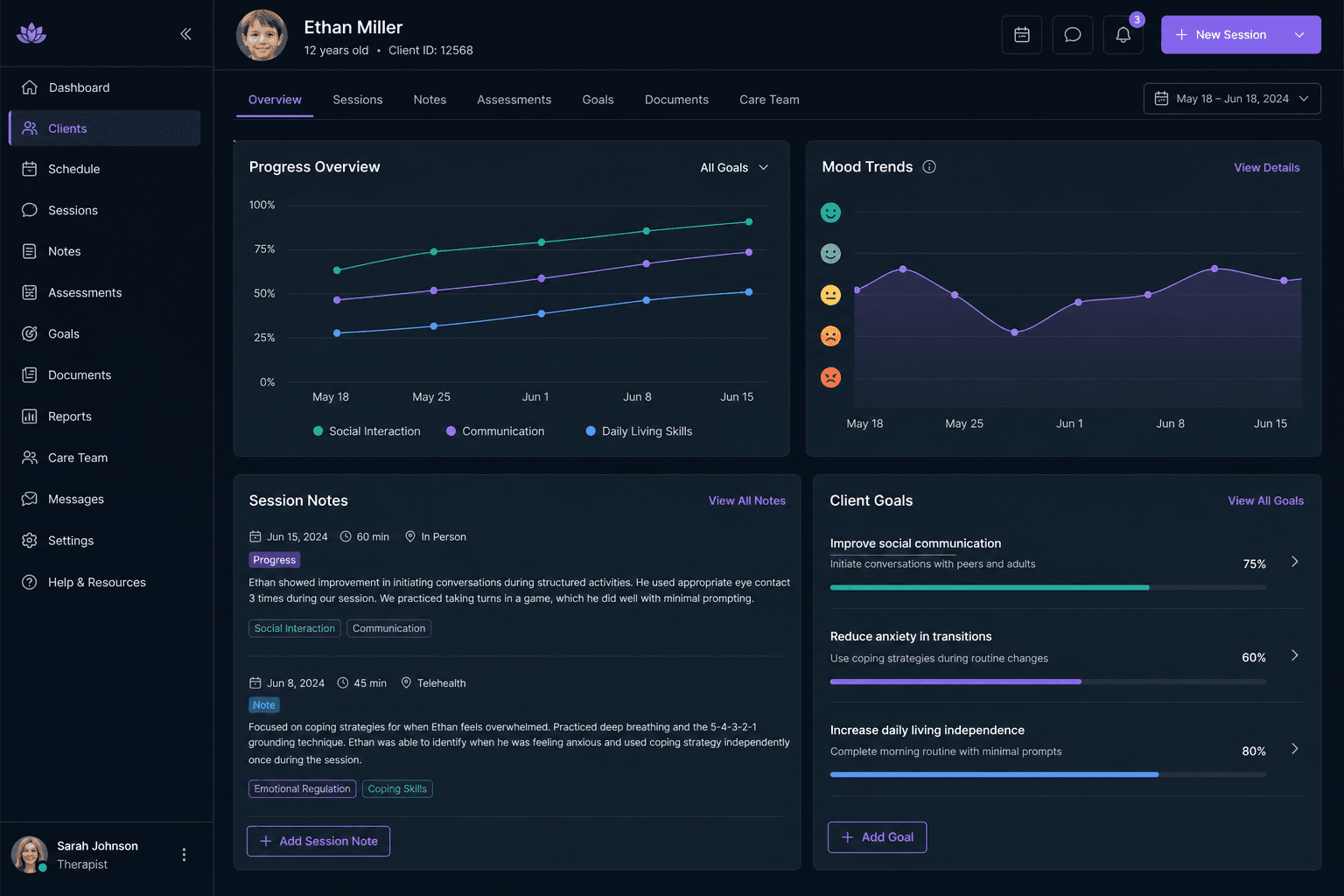Click the happiest mood face icon
The image size is (1344, 896).
[x=830, y=213]
